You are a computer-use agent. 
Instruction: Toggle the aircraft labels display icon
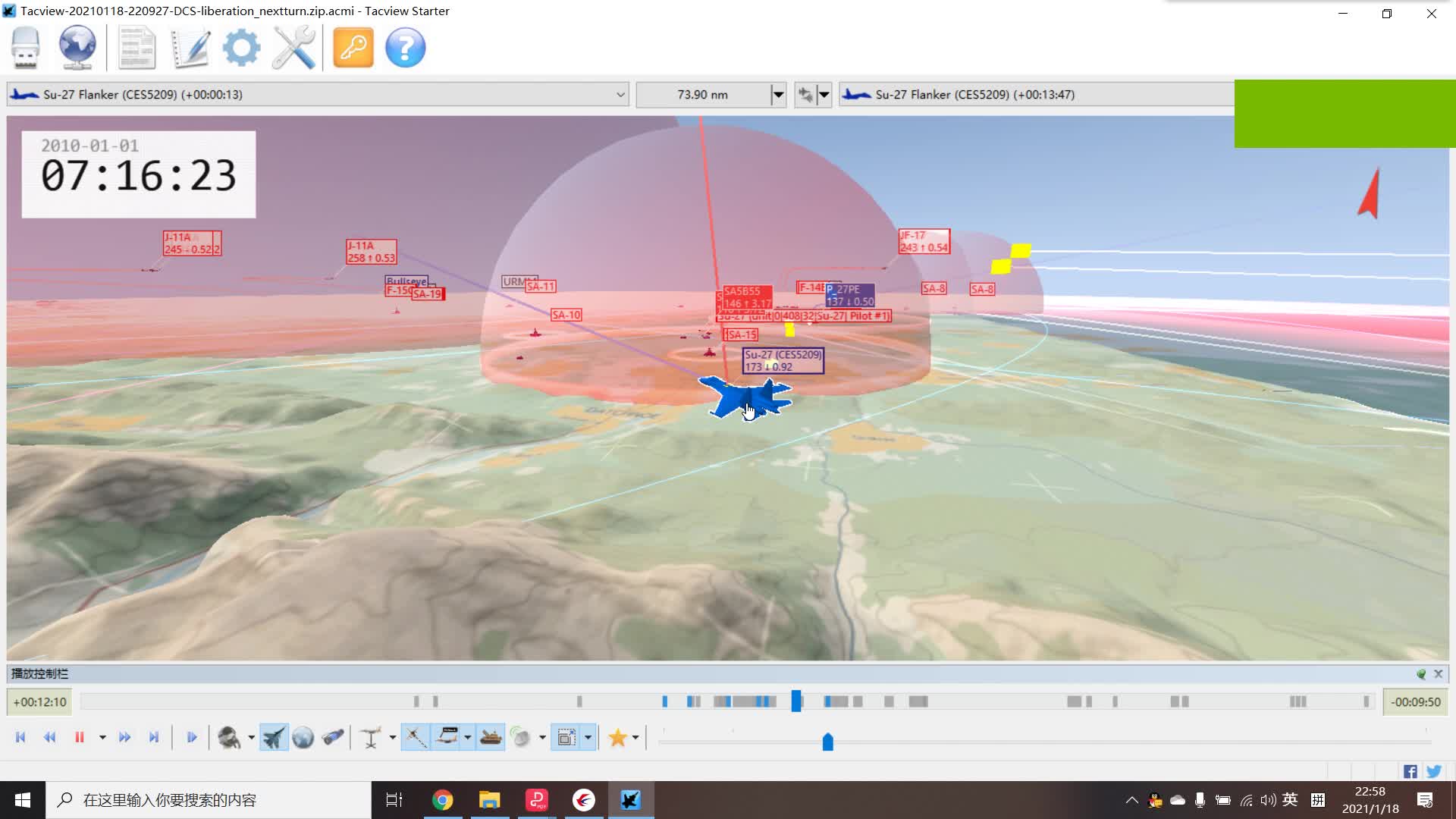pos(447,737)
